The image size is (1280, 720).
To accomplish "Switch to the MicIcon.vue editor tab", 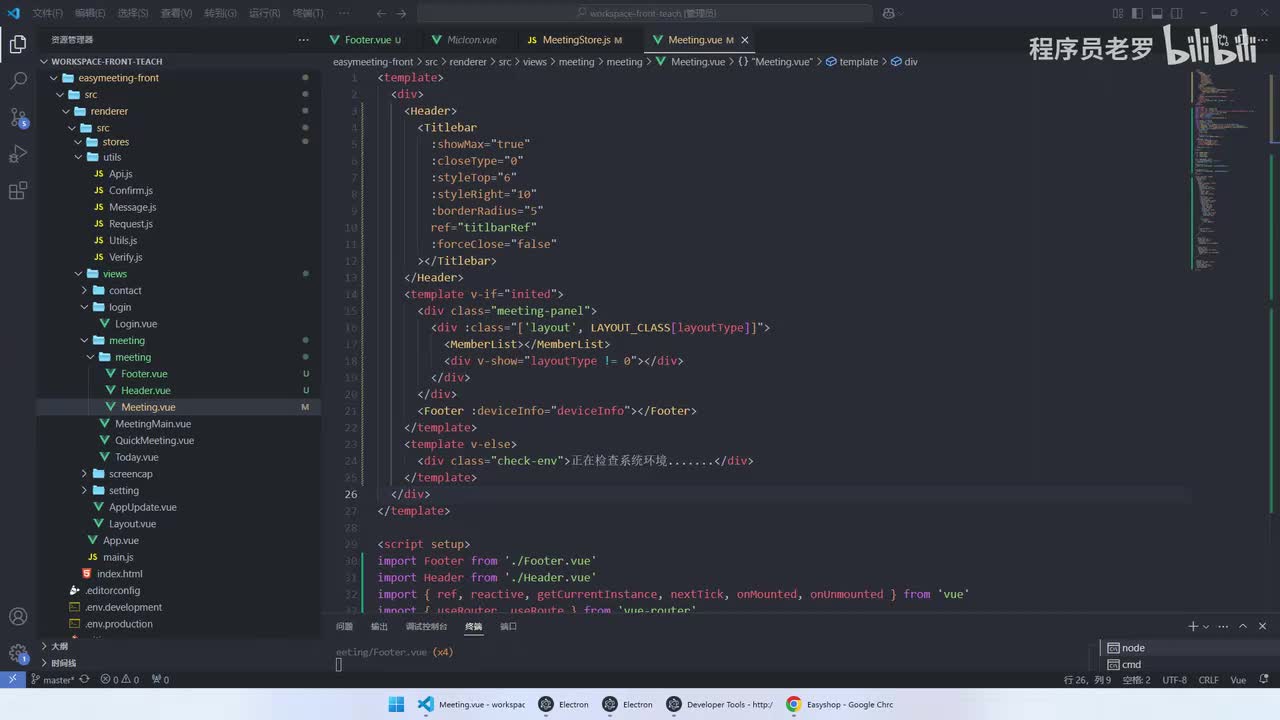I will (x=472, y=40).
